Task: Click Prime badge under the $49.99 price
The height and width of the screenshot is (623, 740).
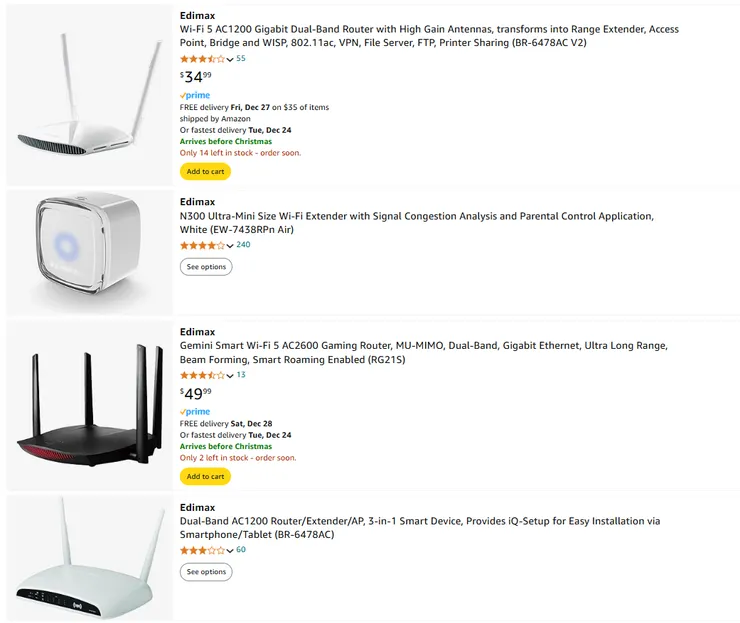Action: click(x=195, y=412)
